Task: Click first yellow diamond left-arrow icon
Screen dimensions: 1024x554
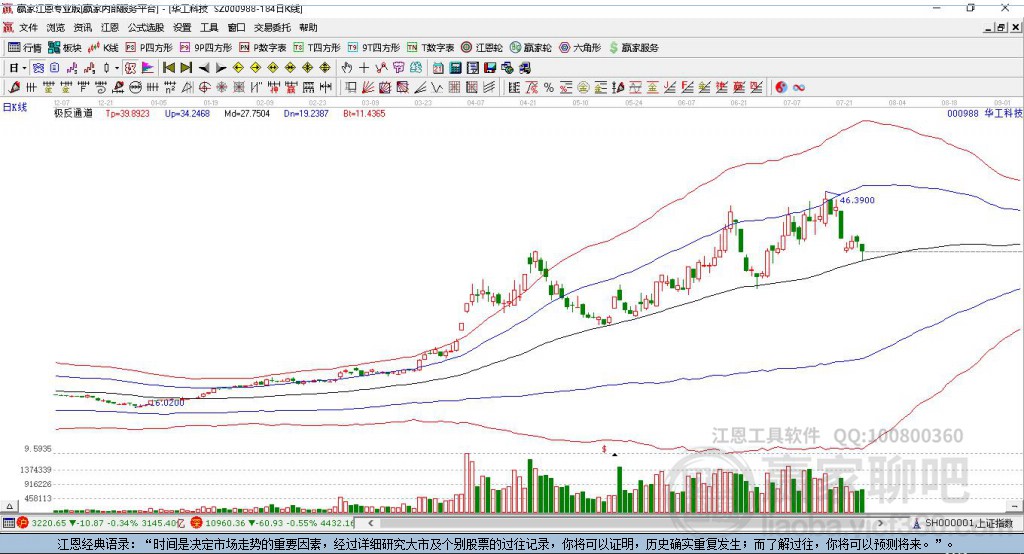Action: (x=238, y=68)
